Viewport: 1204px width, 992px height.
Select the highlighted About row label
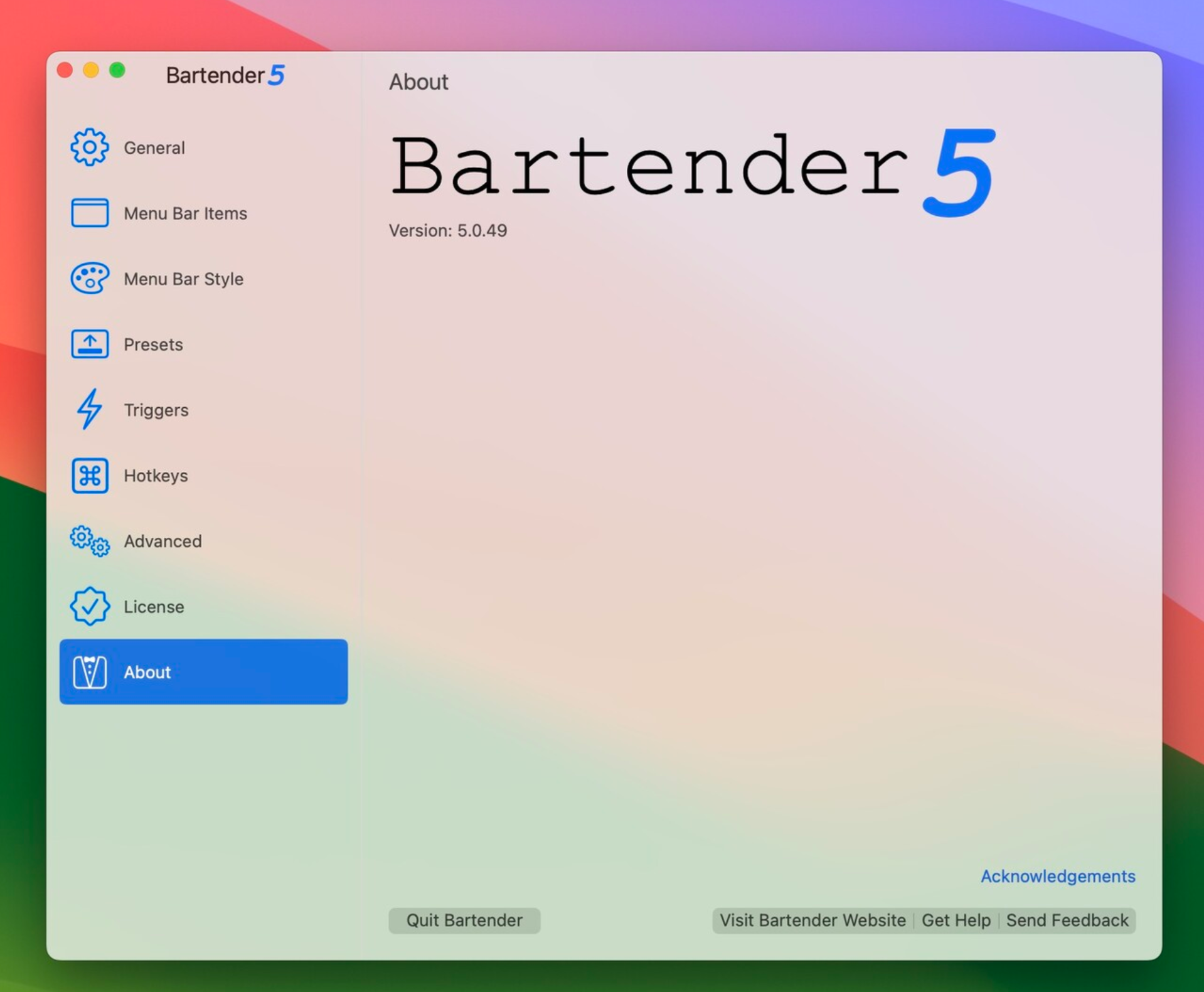(147, 672)
